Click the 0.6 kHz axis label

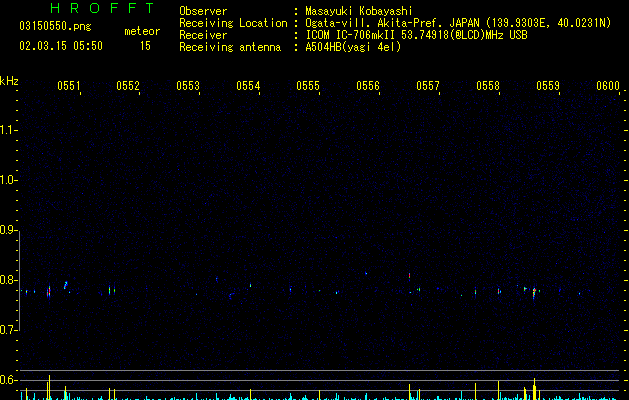8,380
